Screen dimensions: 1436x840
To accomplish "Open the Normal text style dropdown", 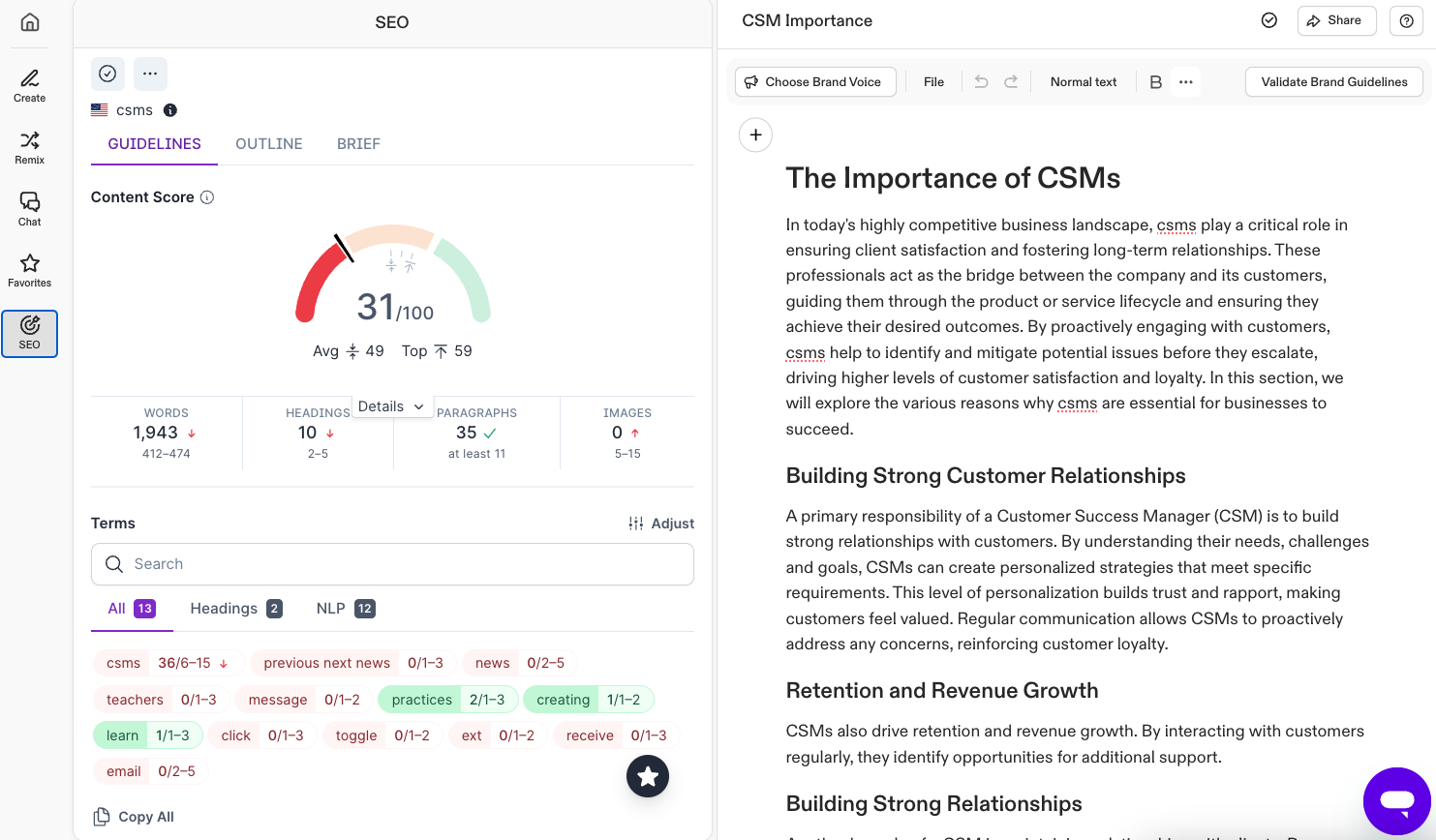I will pos(1084,82).
